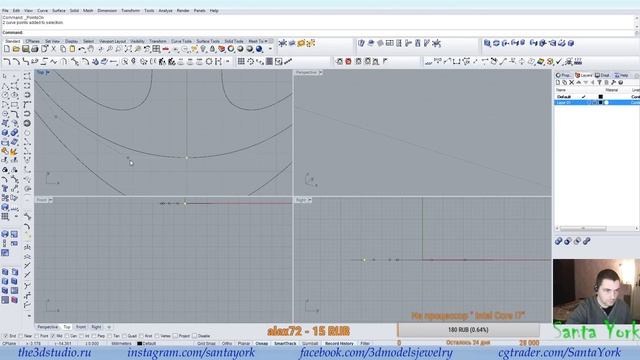Click the Open file folder icon
This screenshot has height=360, width=640.
pos(16,49)
